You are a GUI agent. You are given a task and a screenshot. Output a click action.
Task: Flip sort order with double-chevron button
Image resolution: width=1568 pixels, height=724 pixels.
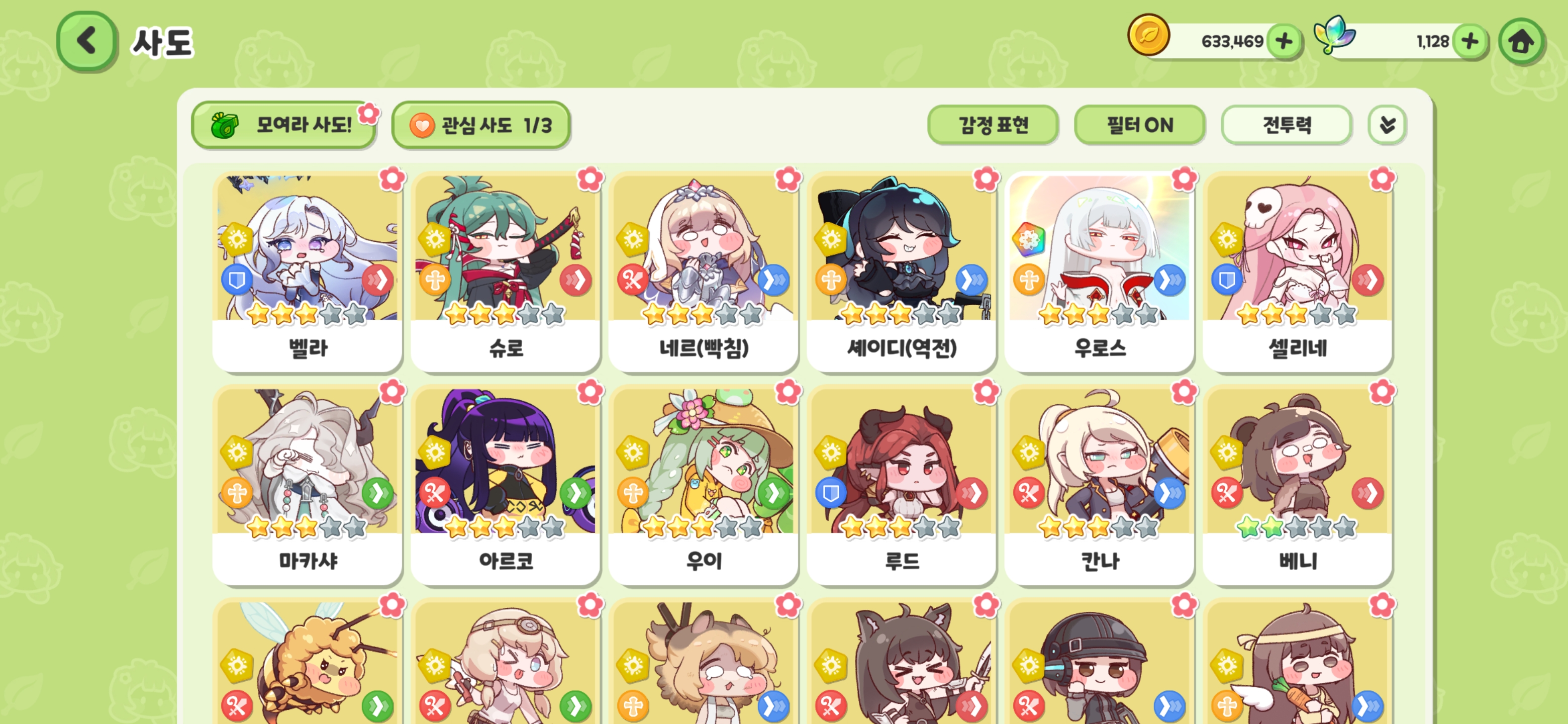click(x=1387, y=125)
